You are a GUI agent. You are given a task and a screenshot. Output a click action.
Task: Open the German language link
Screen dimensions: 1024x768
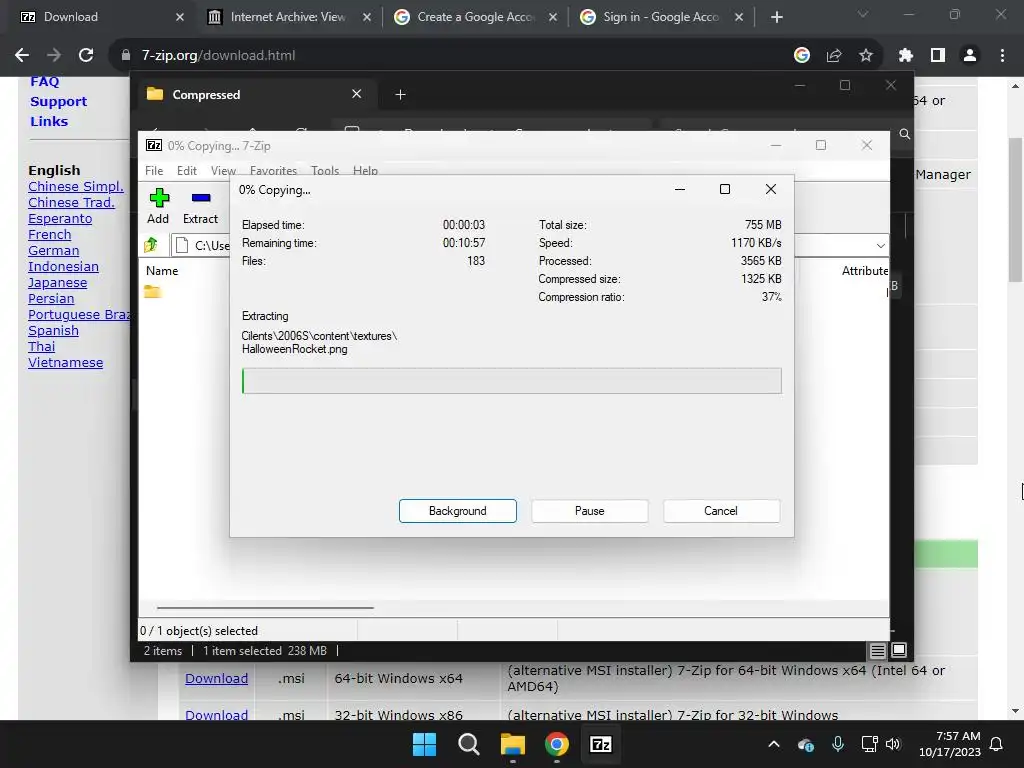pos(54,251)
